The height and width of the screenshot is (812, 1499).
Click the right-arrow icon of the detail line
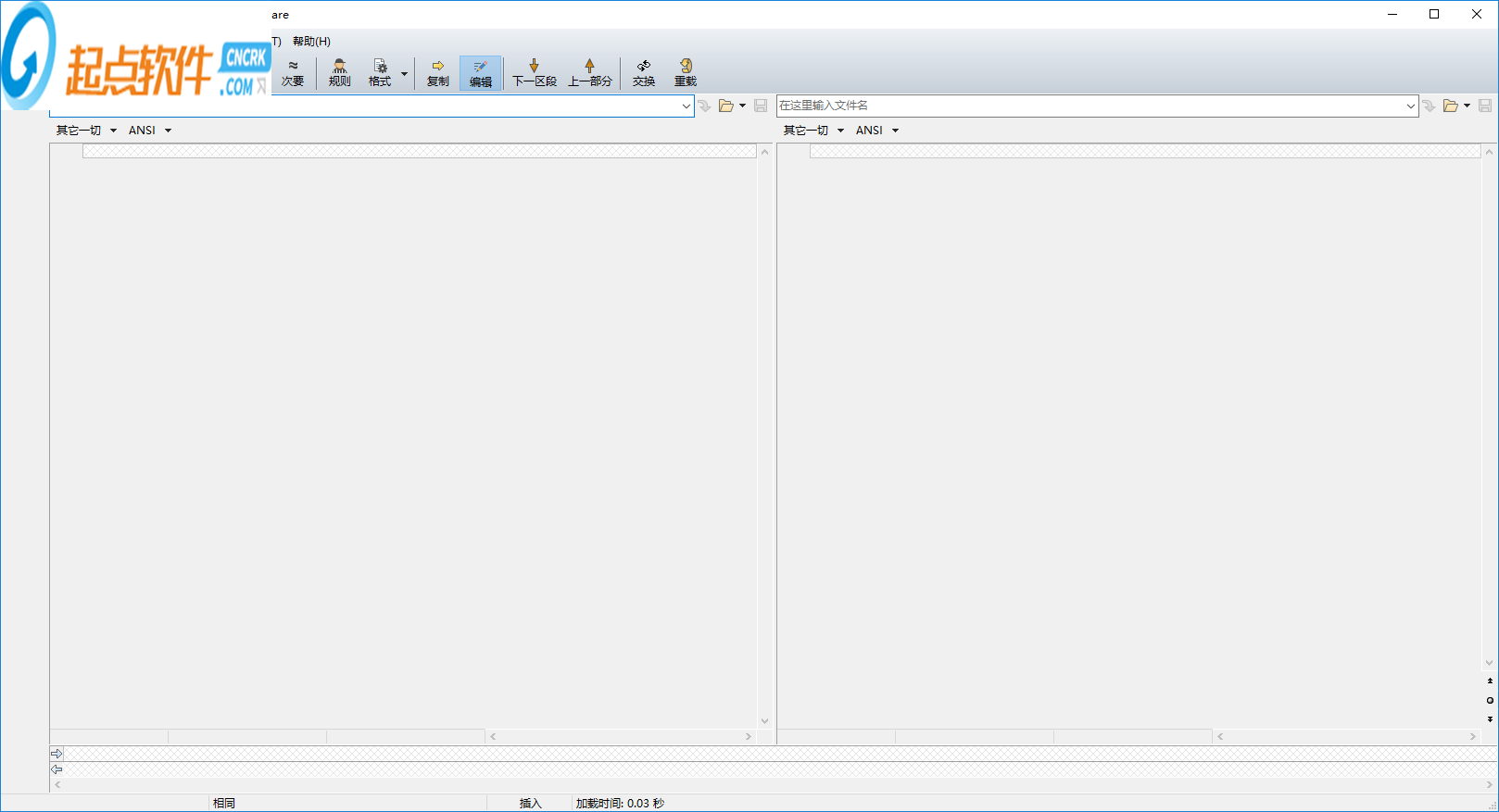(57, 754)
